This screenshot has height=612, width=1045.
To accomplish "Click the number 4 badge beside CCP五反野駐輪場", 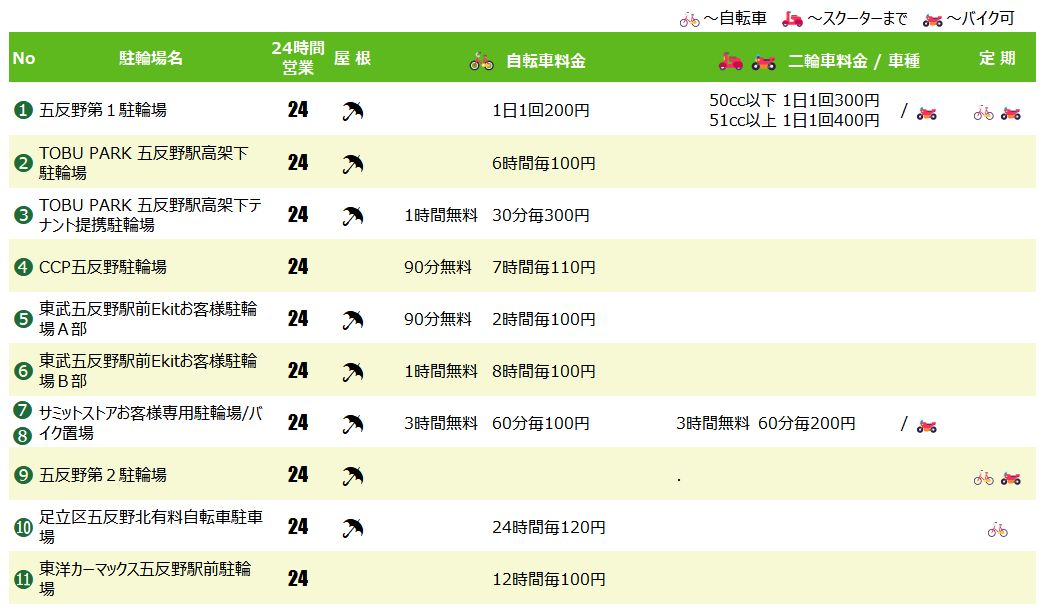I will coord(24,267).
